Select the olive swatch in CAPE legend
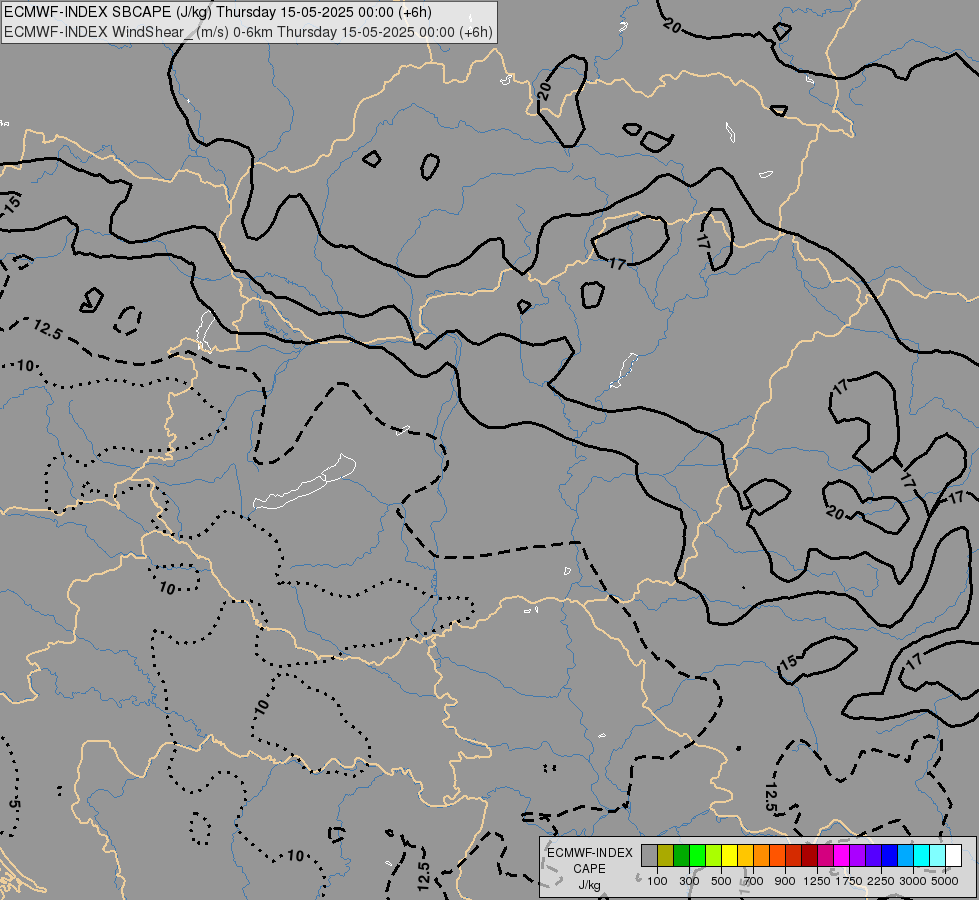The image size is (979, 900). pyautogui.click(x=666, y=855)
